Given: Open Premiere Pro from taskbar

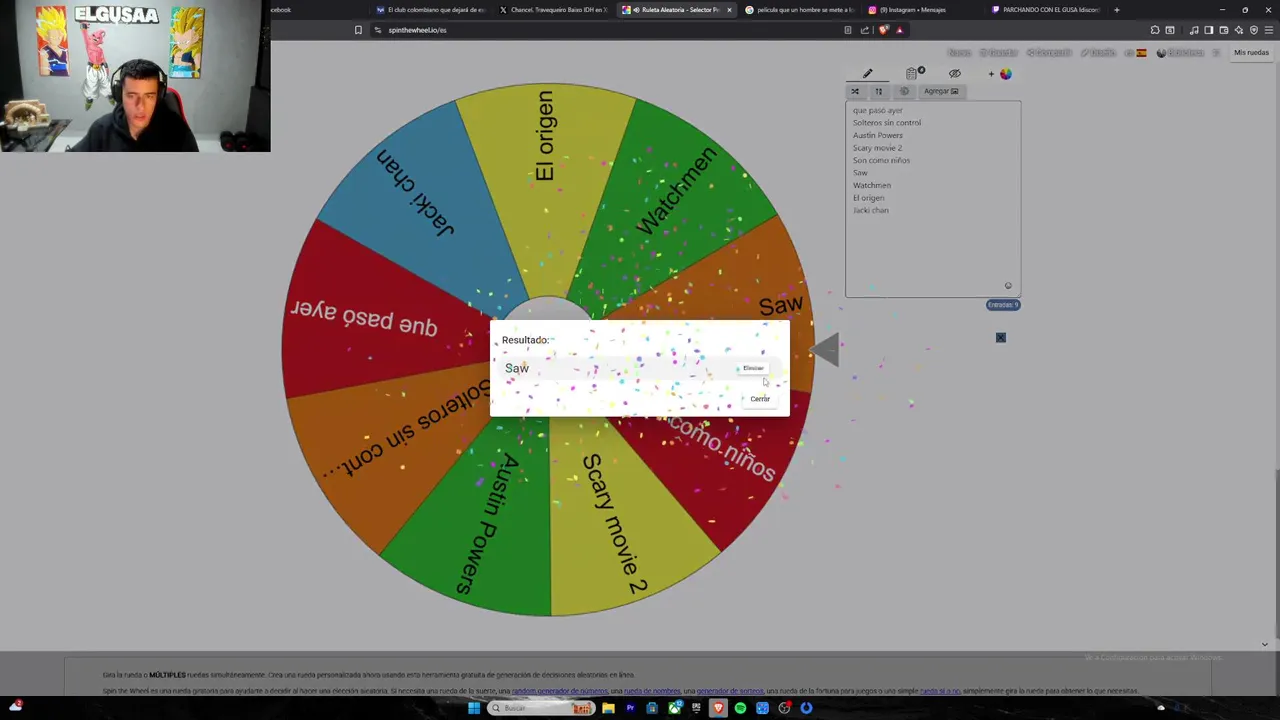Looking at the screenshot, I should [x=630, y=708].
